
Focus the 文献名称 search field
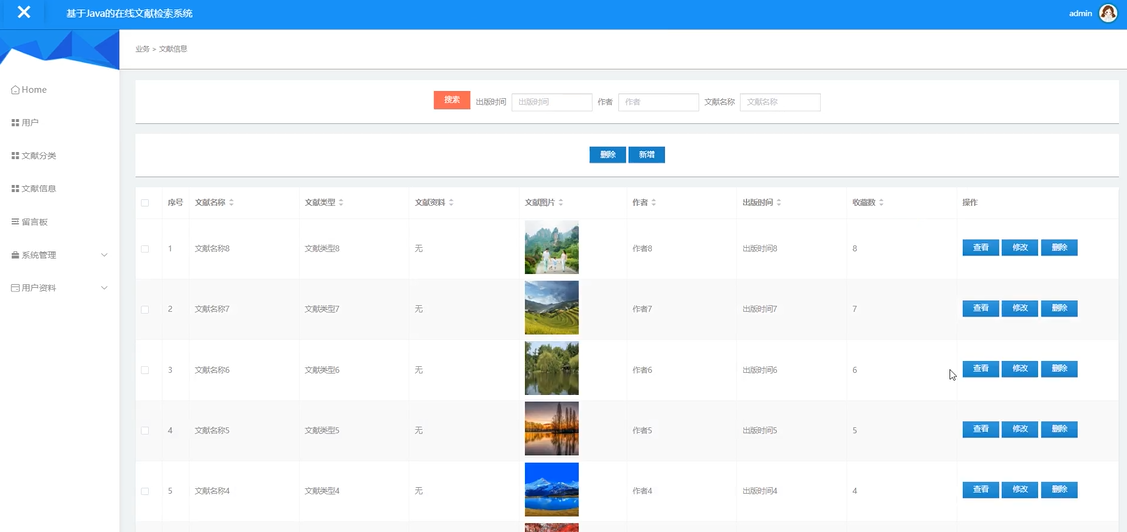[x=780, y=102]
